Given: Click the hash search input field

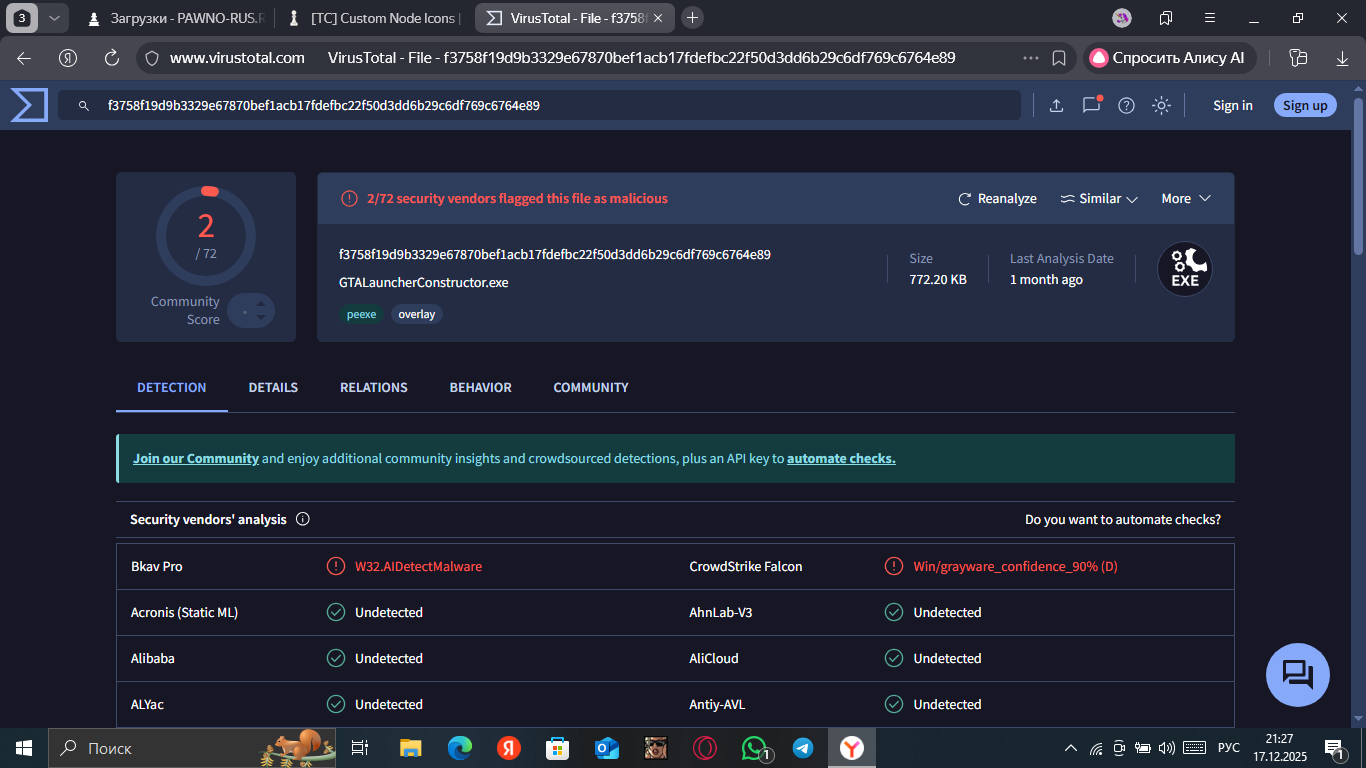Looking at the screenshot, I should click(540, 105).
